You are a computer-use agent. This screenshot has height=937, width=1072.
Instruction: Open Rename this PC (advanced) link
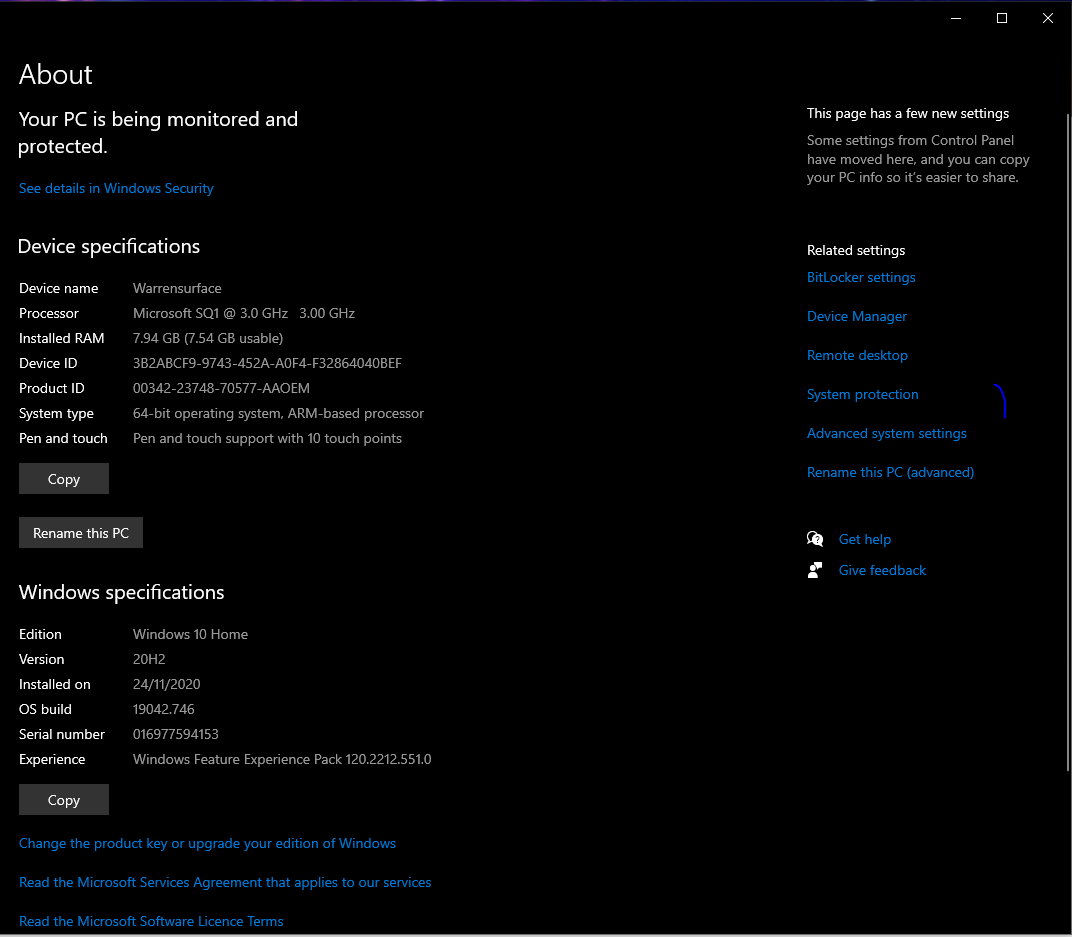(x=890, y=472)
